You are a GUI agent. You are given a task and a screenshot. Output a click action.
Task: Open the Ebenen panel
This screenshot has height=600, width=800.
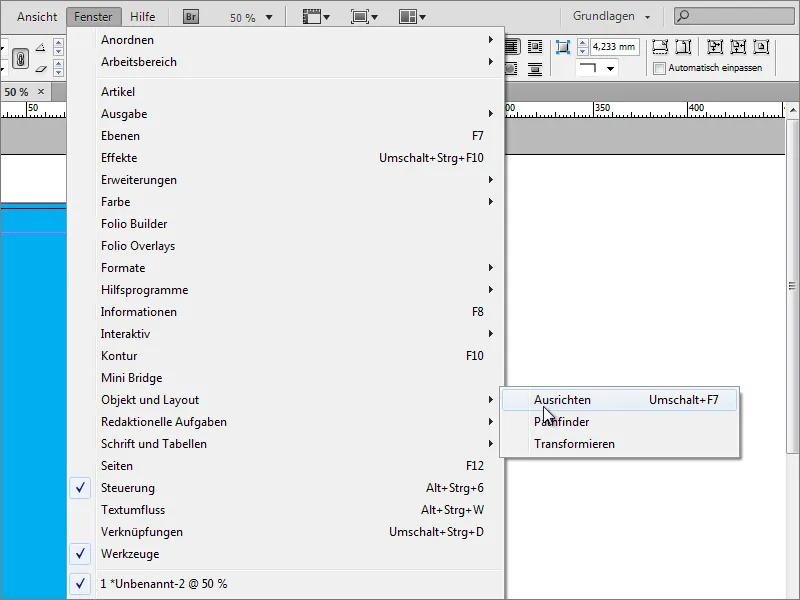pos(287,136)
